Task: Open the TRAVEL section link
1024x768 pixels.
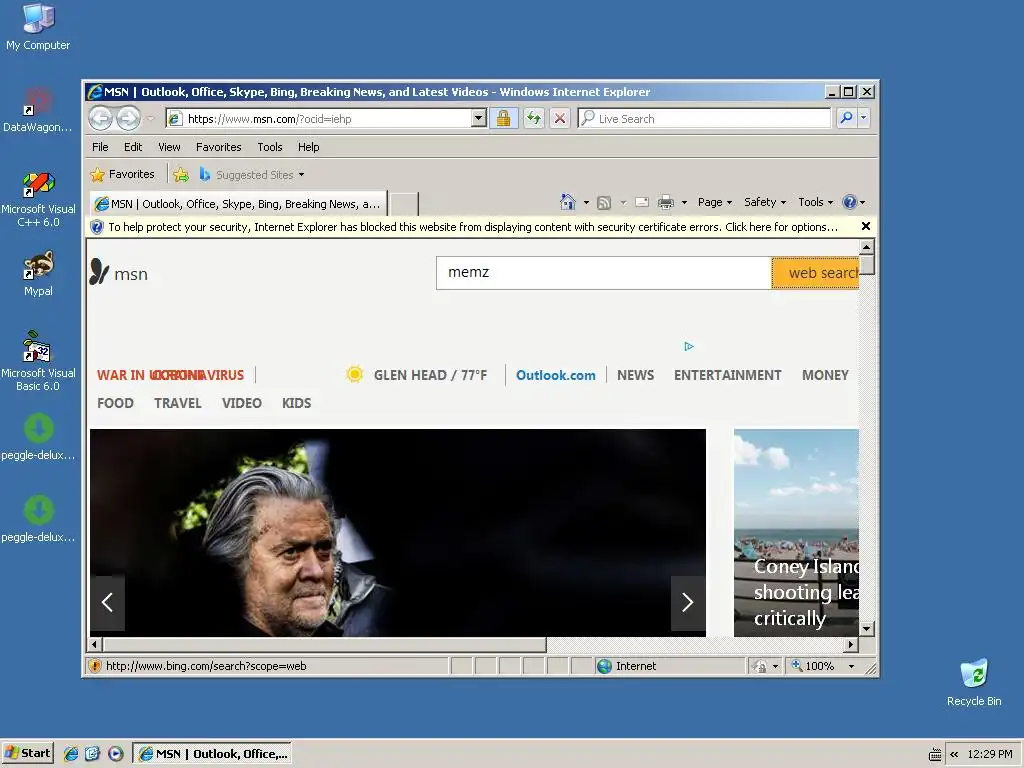Action: pyautogui.click(x=178, y=403)
